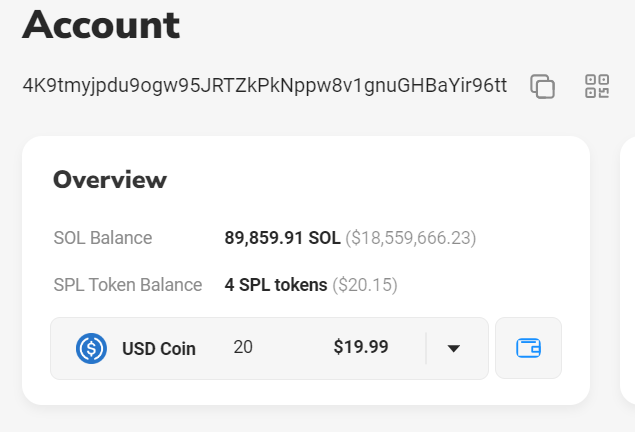The height and width of the screenshot is (432, 635).
Task: Click the $19.99 USD Coin value
Action: (x=361, y=348)
